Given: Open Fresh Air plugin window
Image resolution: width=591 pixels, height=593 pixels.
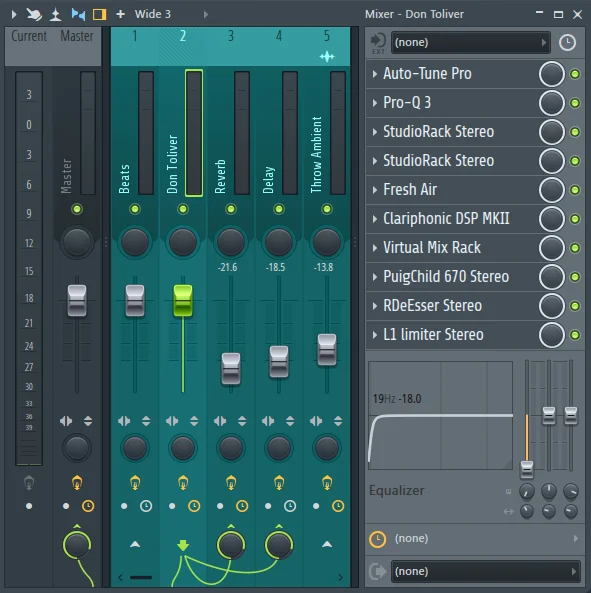Looking at the screenshot, I should coord(410,189).
